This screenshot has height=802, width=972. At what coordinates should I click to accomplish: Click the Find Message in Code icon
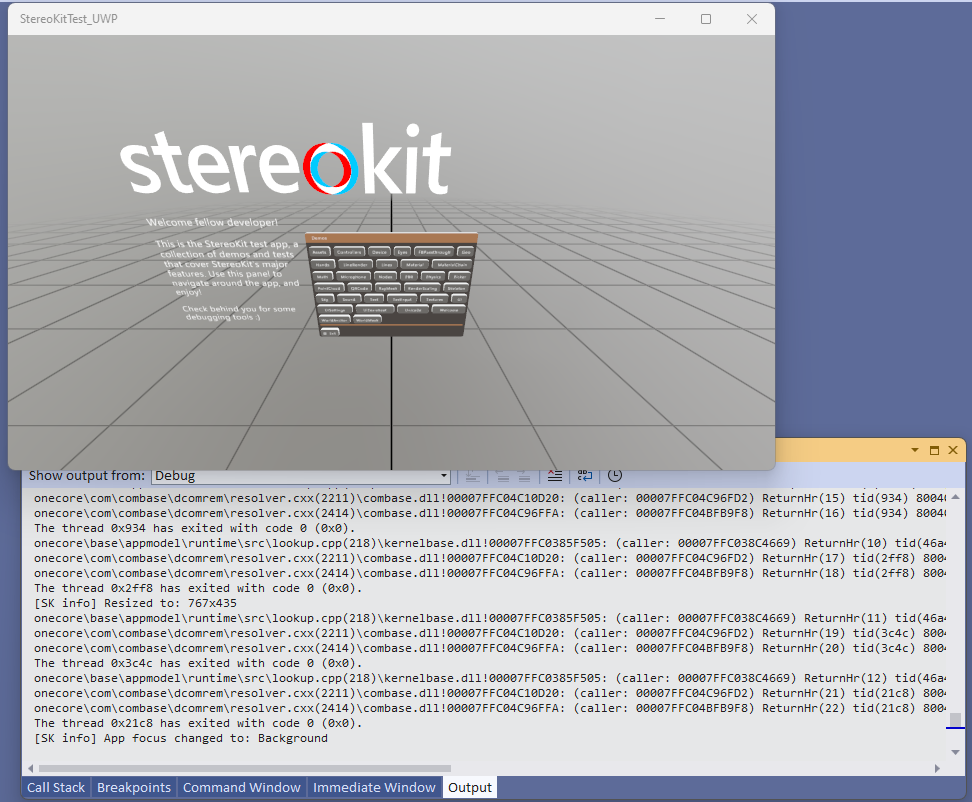(472, 476)
